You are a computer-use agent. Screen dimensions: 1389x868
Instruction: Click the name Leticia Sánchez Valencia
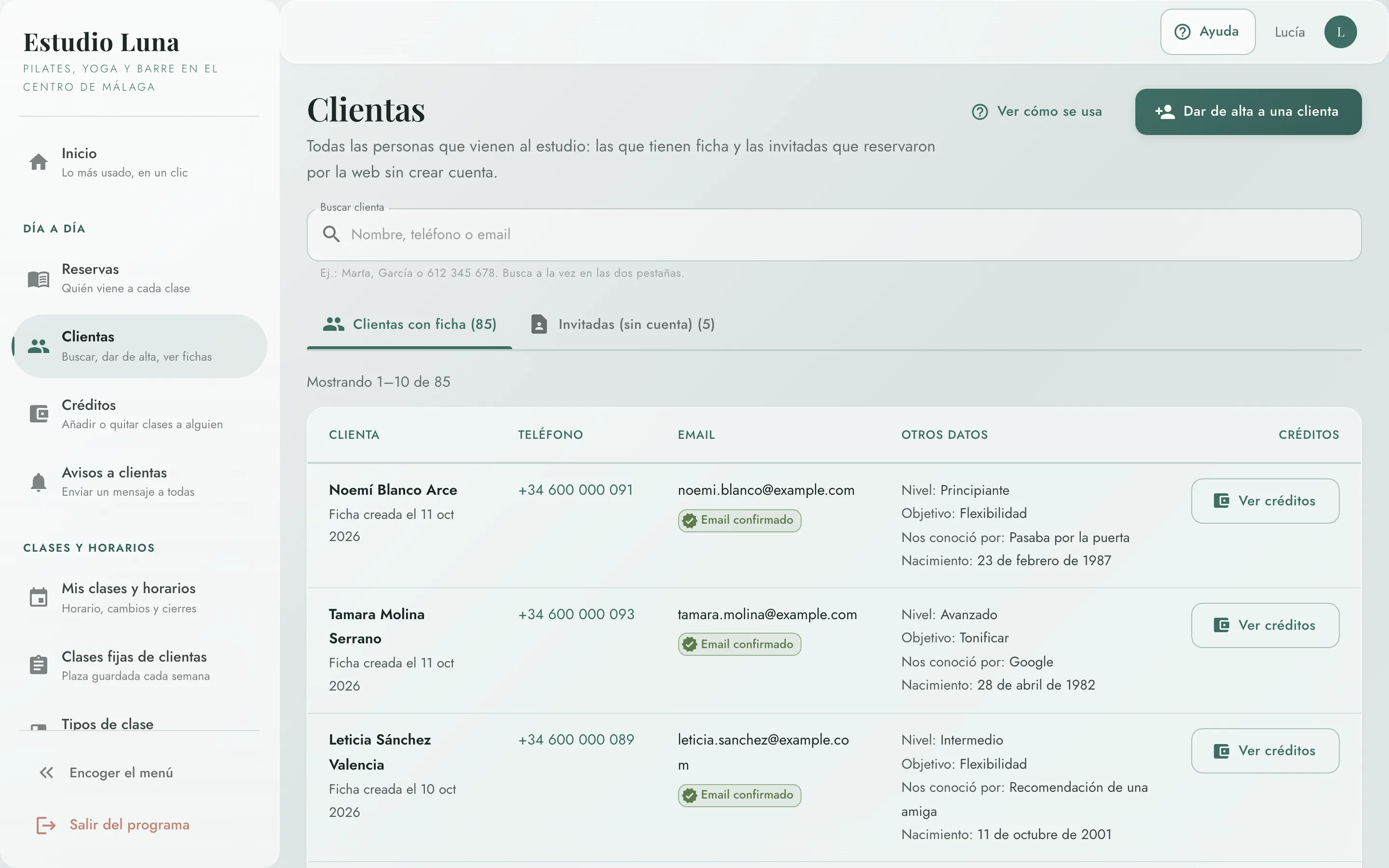[x=380, y=752]
